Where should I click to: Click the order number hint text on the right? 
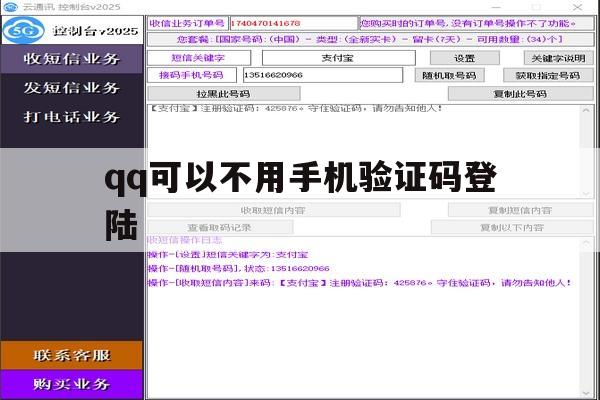click(477, 23)
